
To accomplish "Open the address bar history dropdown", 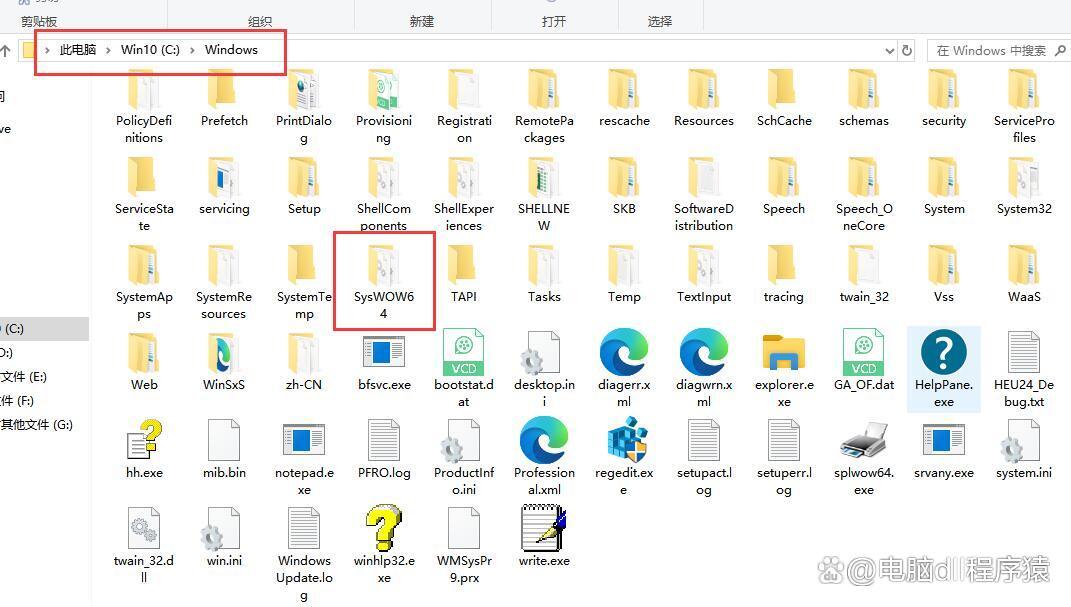I will tap(889, 51).
